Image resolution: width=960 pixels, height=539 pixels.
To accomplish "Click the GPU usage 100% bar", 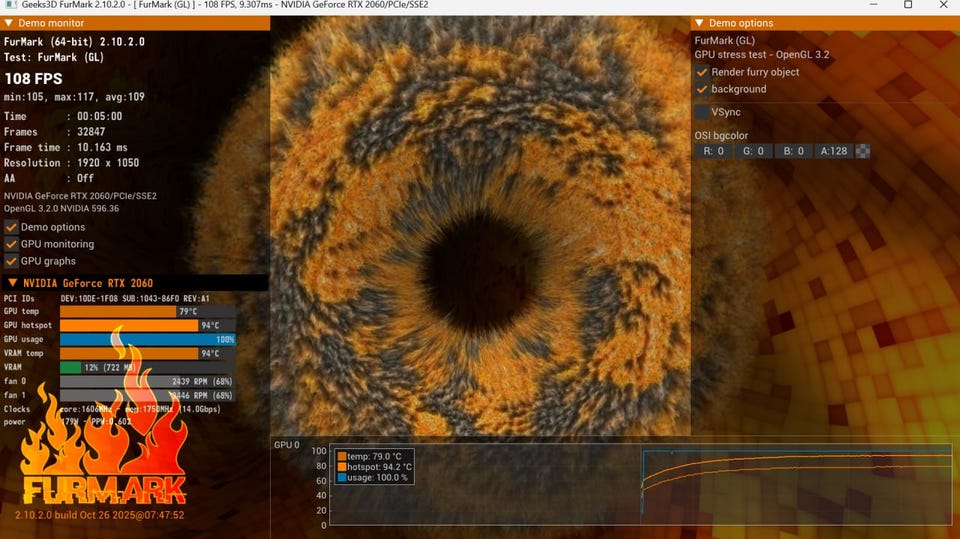I will [148, 339].
